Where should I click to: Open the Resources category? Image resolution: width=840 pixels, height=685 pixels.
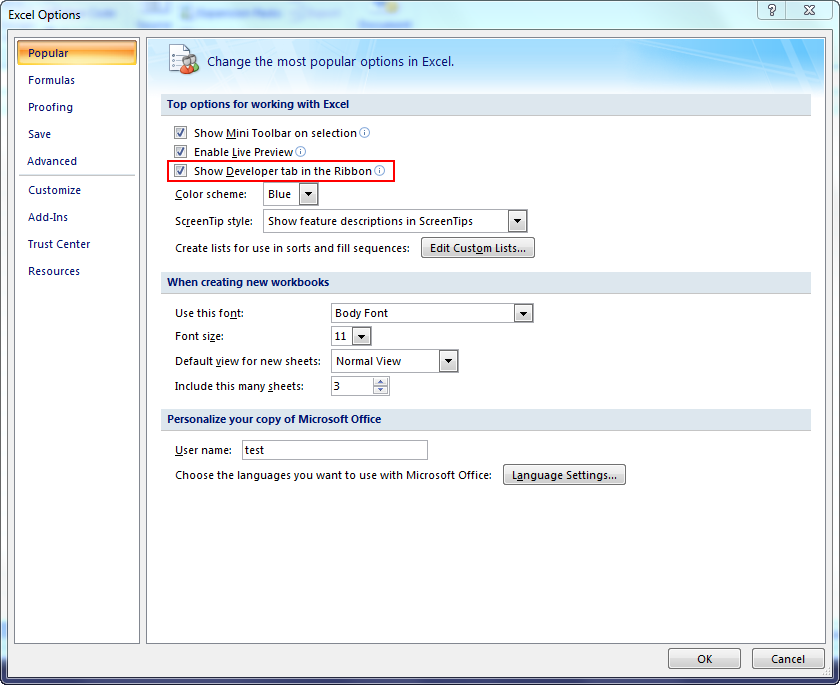tap(54, 271)
